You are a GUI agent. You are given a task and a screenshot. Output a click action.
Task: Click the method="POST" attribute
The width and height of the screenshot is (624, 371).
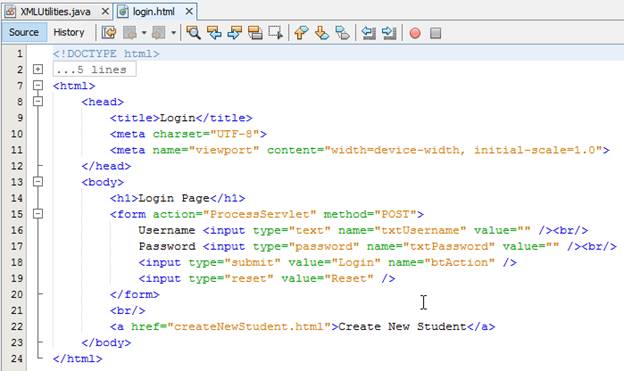[370, 214]
